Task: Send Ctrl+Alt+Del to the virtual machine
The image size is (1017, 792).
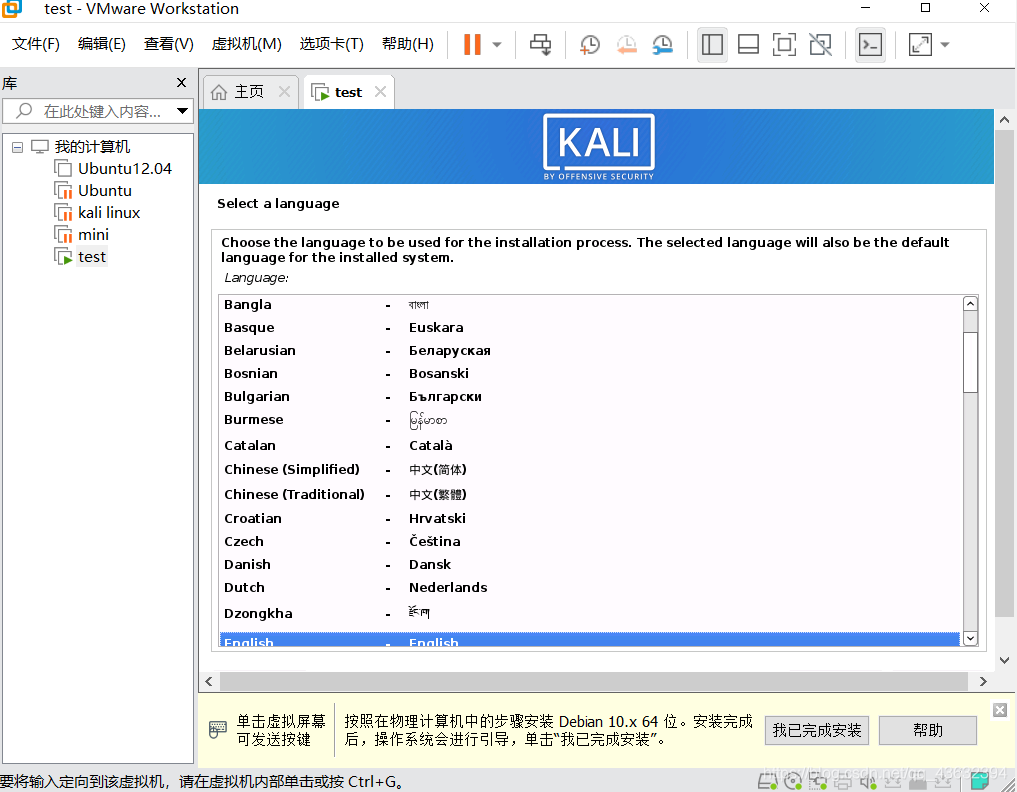Action: tap(541, 44)
